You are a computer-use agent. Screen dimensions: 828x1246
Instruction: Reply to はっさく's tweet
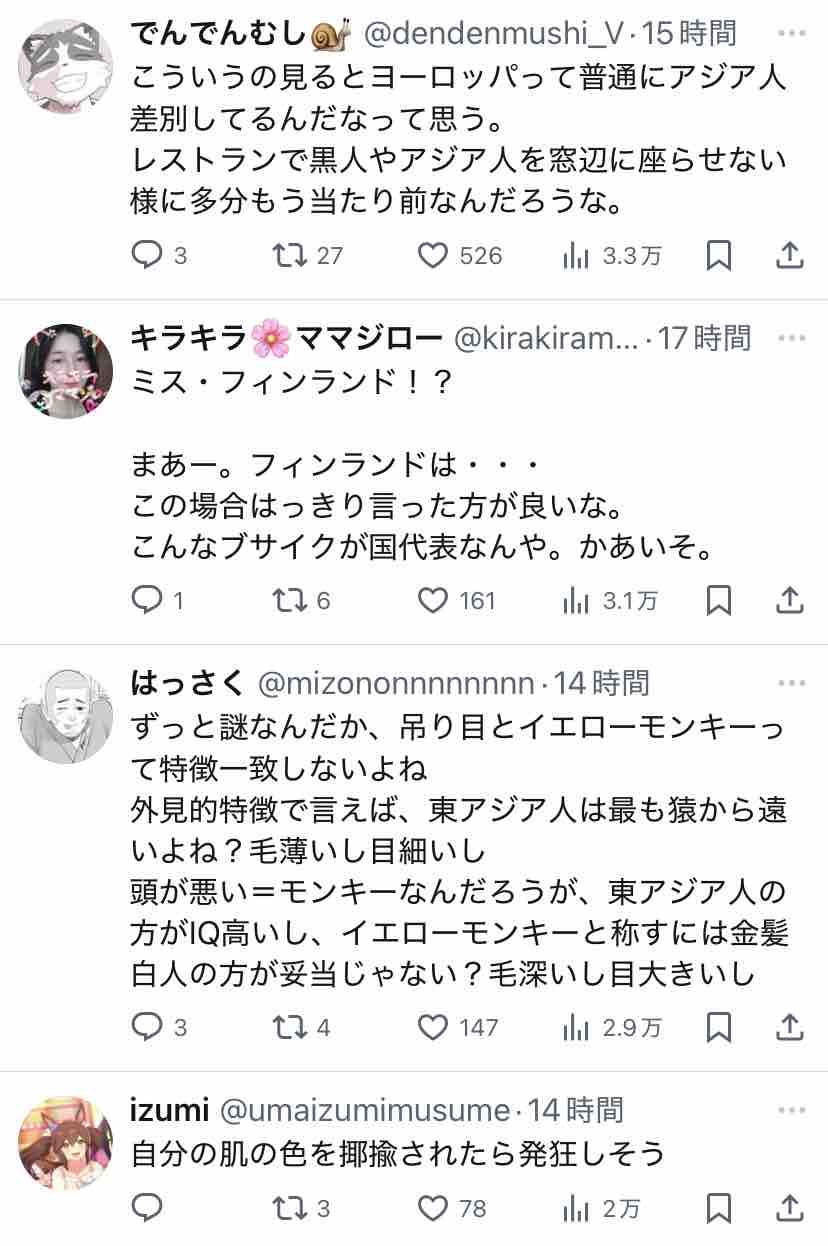tap(147, 1026)
